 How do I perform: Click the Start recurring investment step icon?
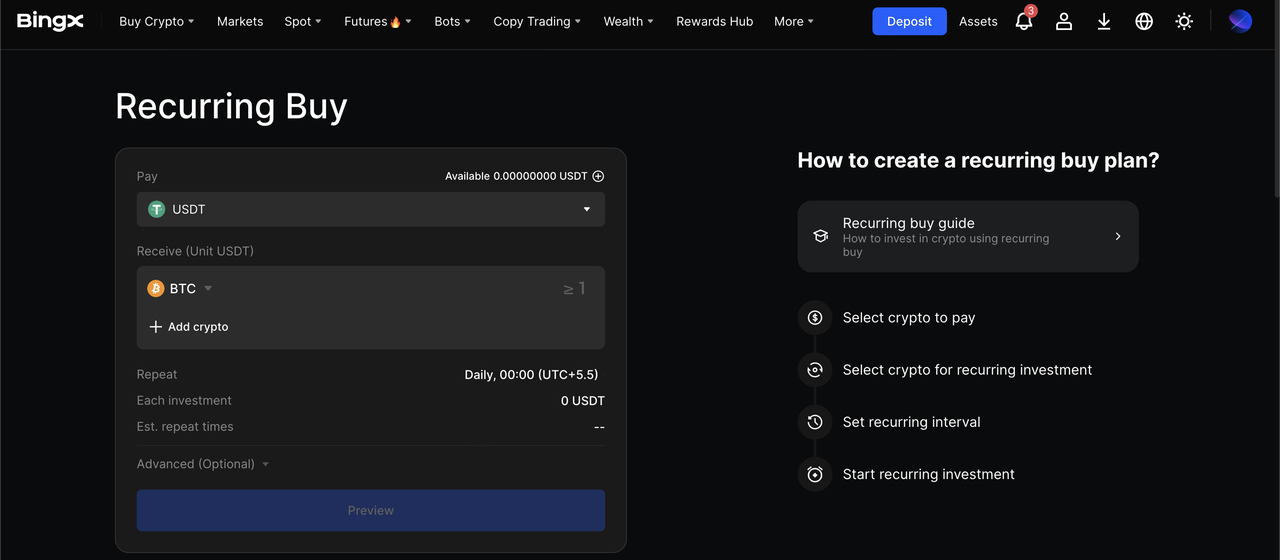pos(815,474)
